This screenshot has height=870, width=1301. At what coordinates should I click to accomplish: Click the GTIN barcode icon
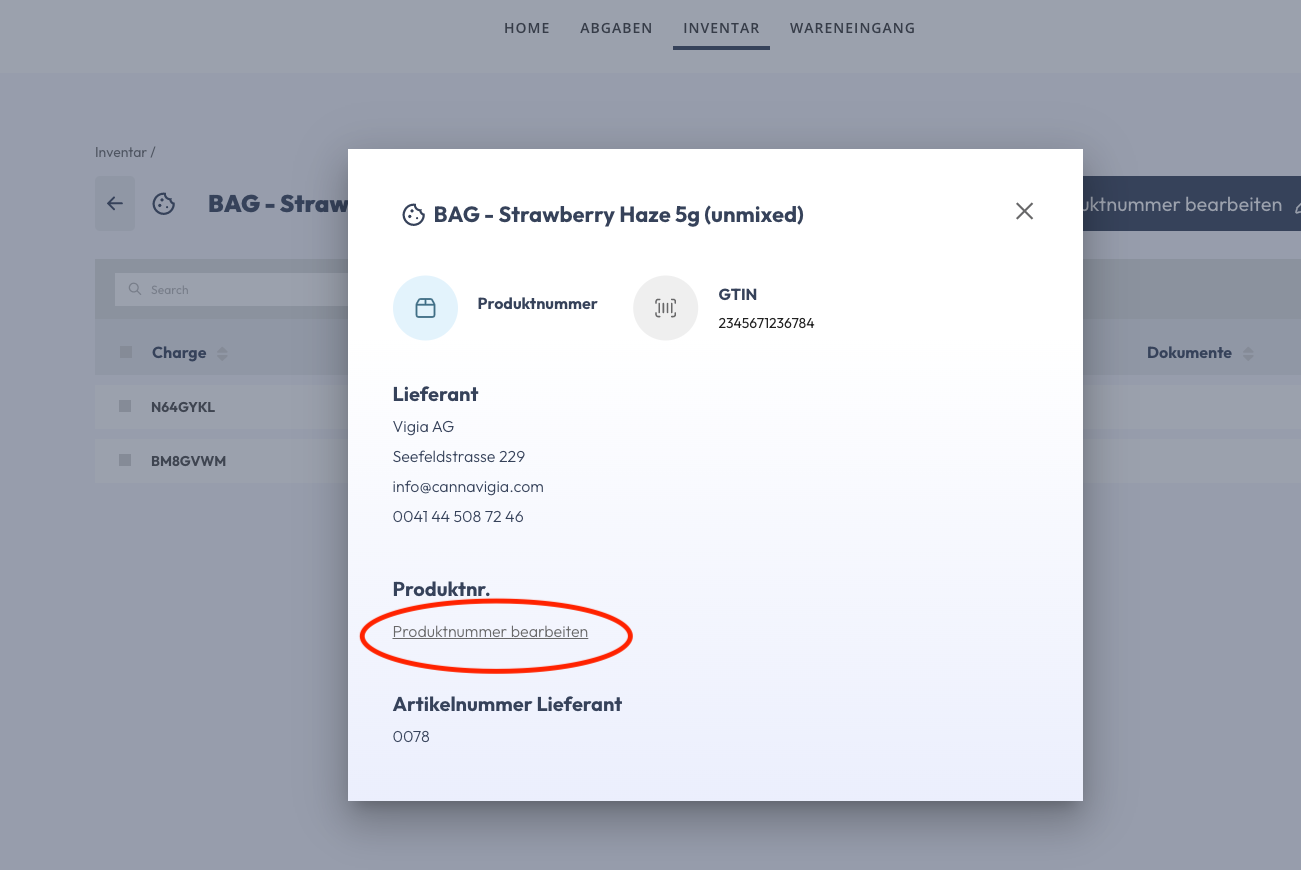(666, 308)
